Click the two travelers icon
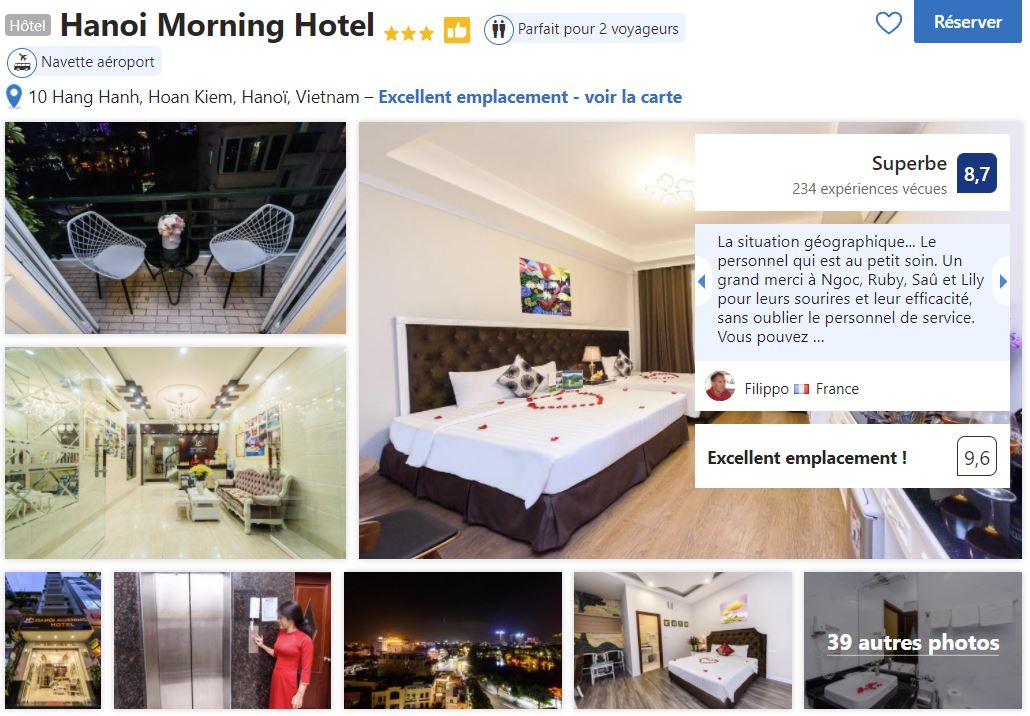Screen dimensions: 1030x716 pos(499,30)
